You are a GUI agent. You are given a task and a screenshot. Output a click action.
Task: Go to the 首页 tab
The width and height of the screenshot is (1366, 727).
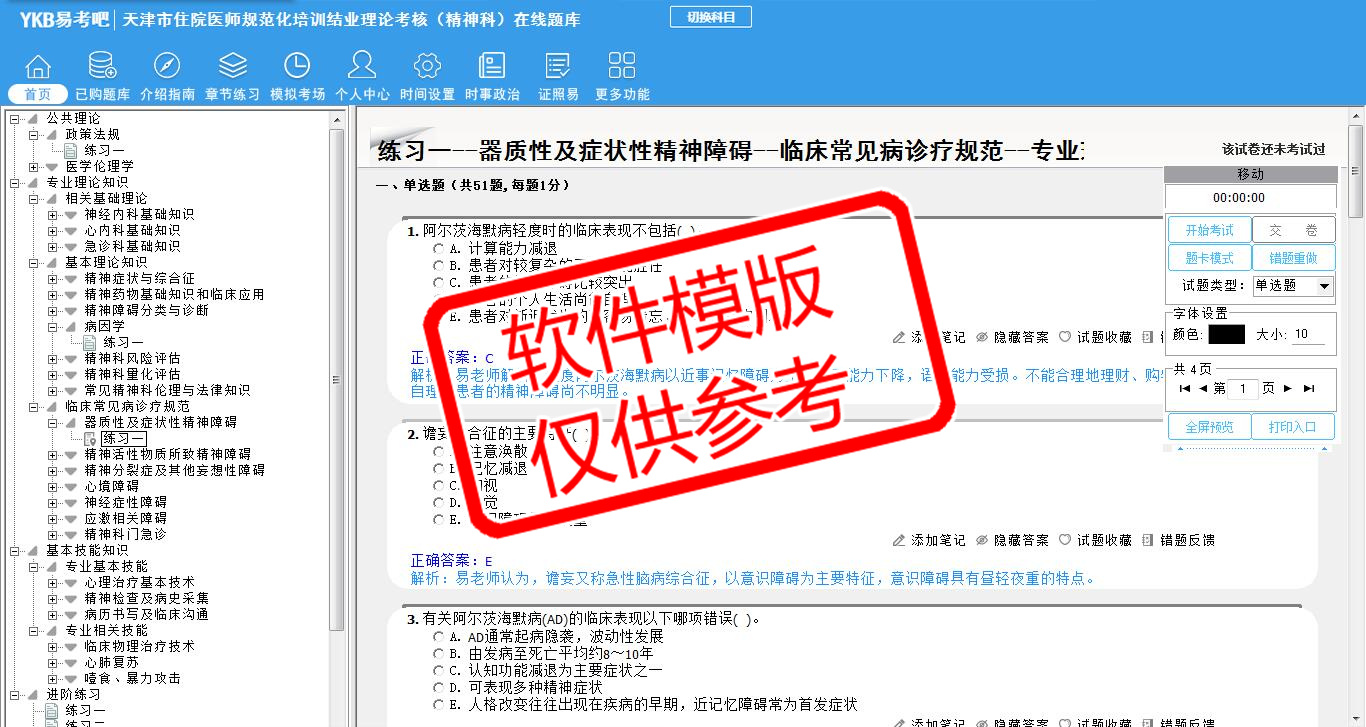(x=38, y=94)
